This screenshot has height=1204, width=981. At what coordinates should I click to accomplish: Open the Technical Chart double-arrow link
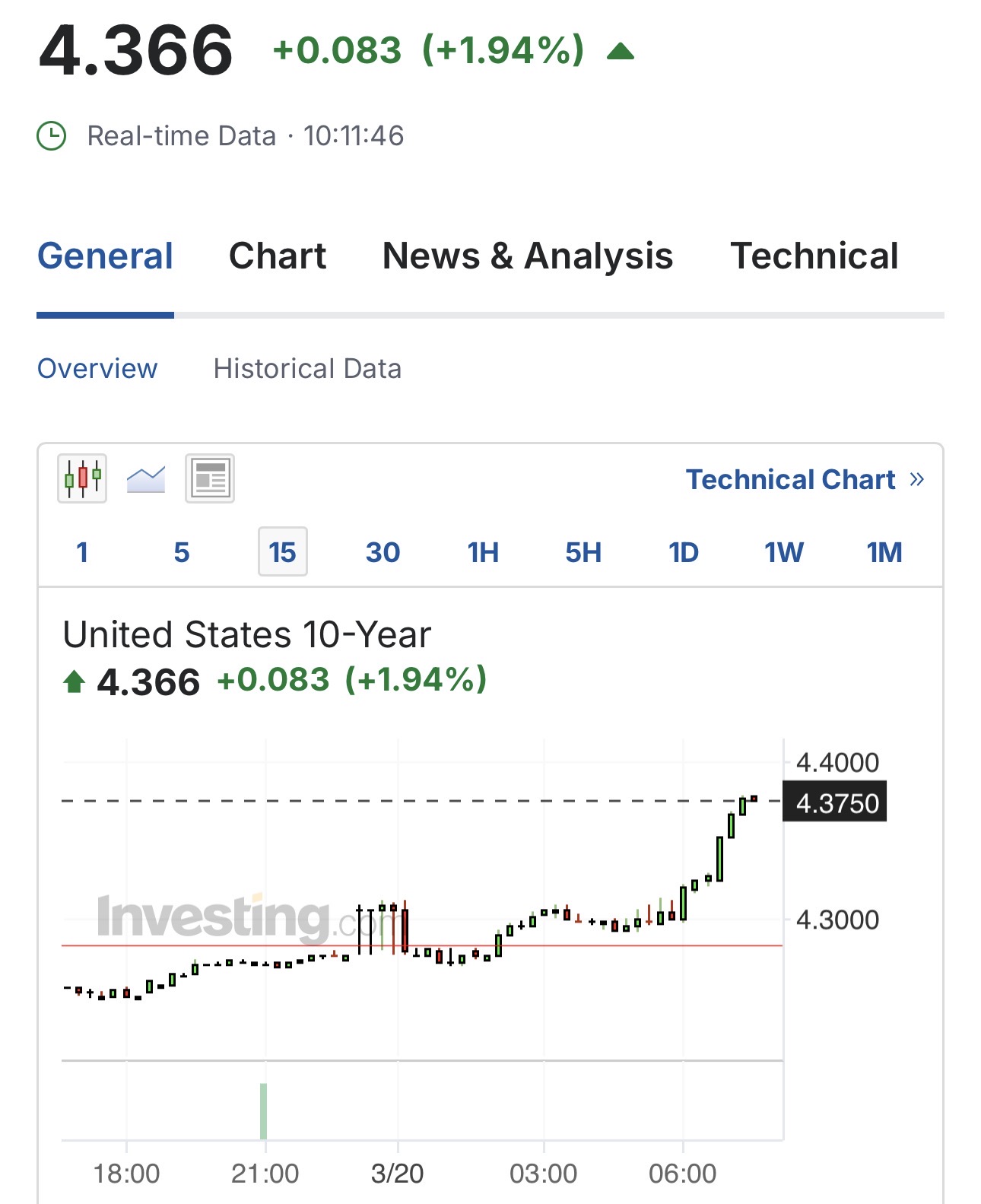tap(805, 479)
